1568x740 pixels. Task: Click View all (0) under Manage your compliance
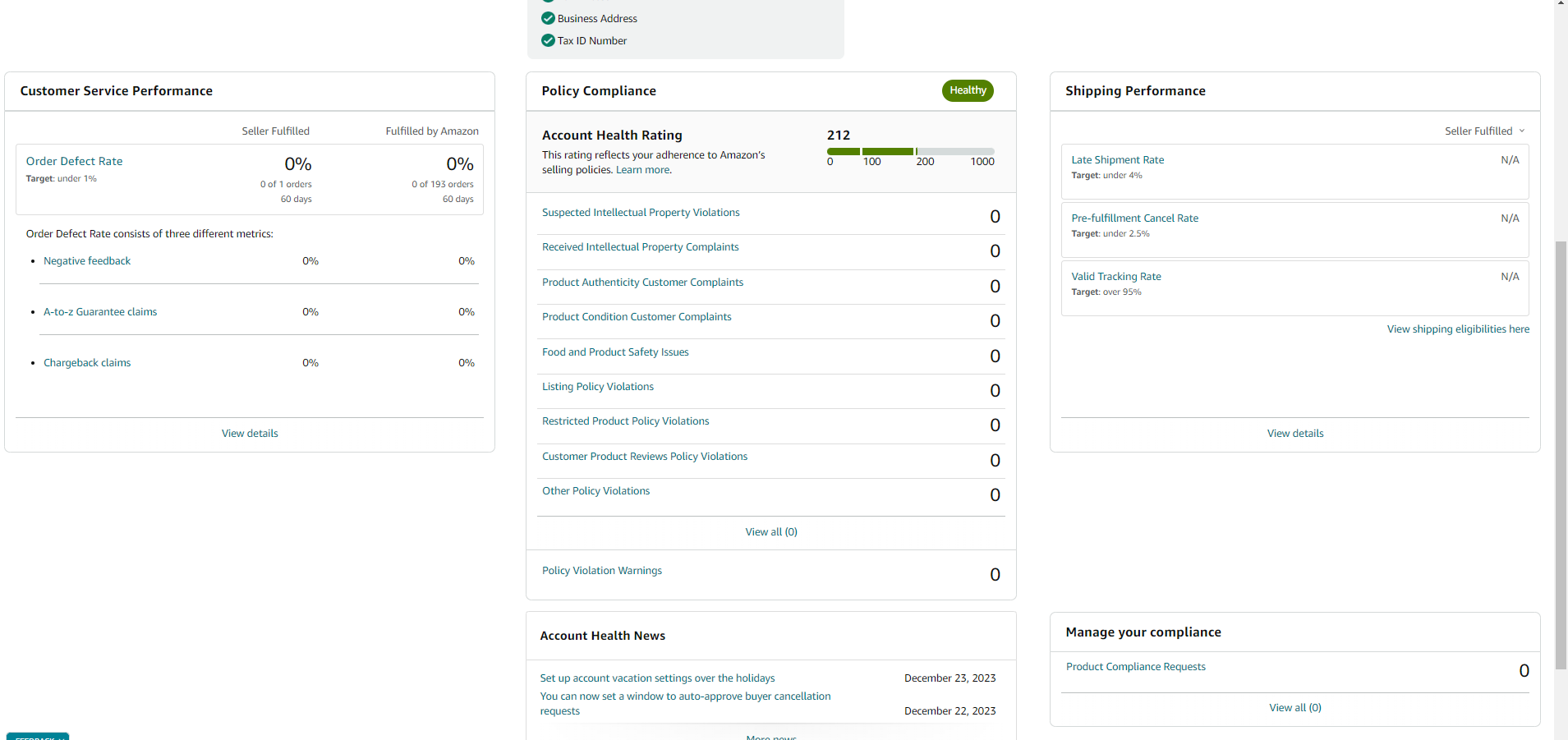[1295, 708]
